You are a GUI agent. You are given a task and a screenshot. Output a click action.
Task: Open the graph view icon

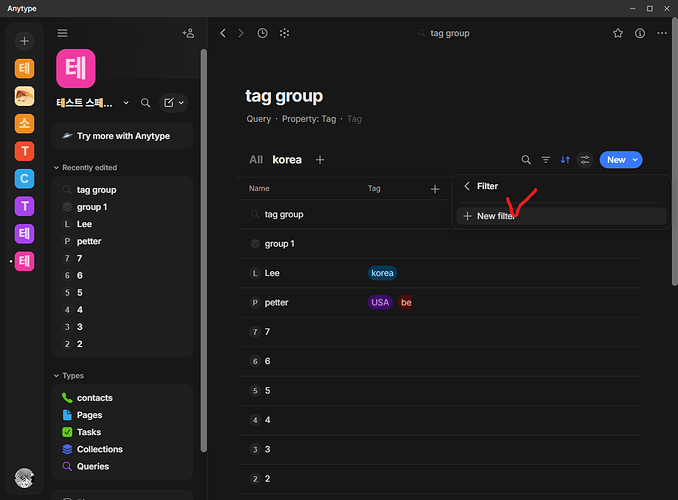[284, 33]
